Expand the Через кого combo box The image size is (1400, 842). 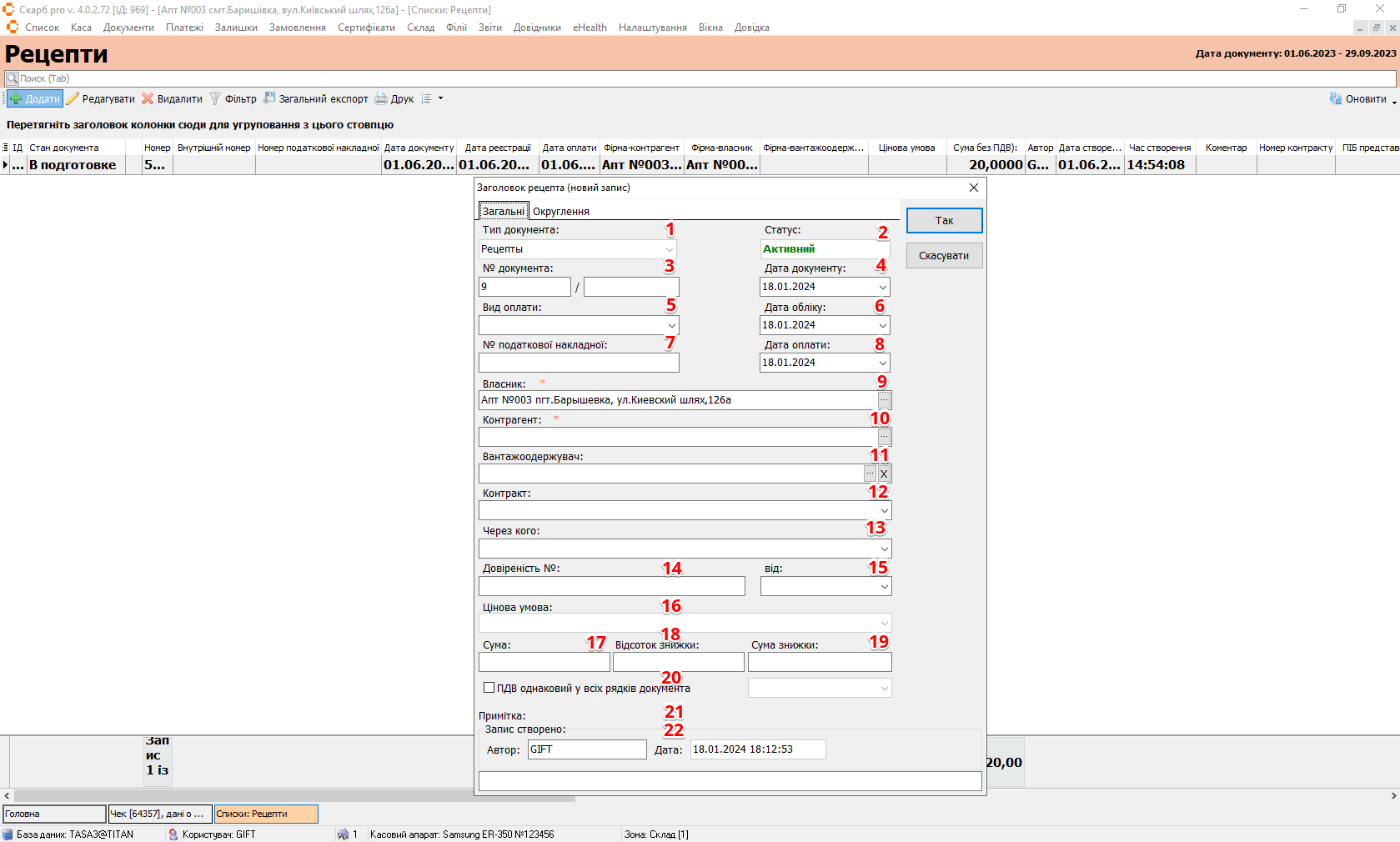click(x=884, y=549)
